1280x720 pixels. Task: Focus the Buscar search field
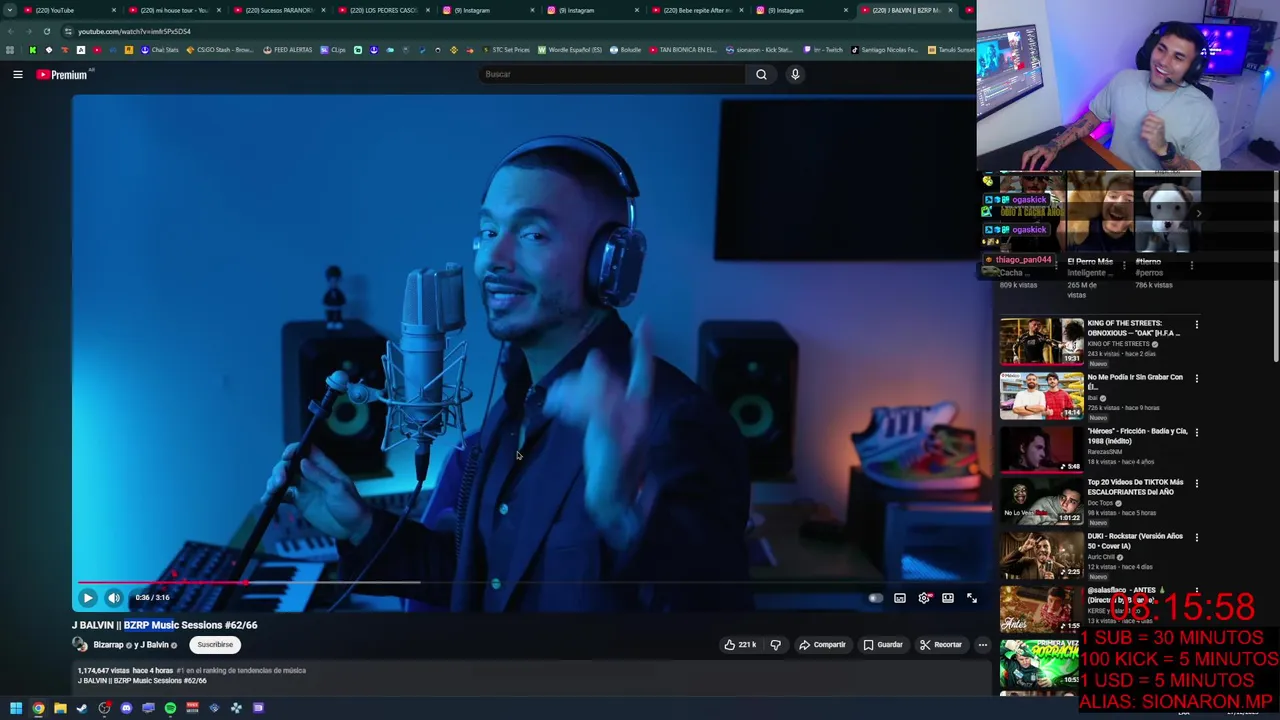click(612, 74)
